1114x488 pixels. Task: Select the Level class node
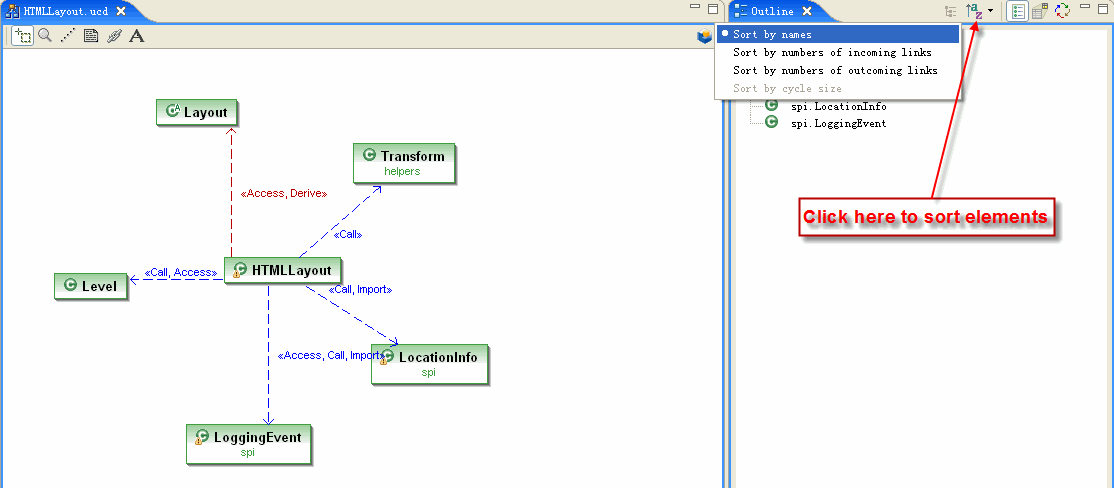[x=91, y=286]
